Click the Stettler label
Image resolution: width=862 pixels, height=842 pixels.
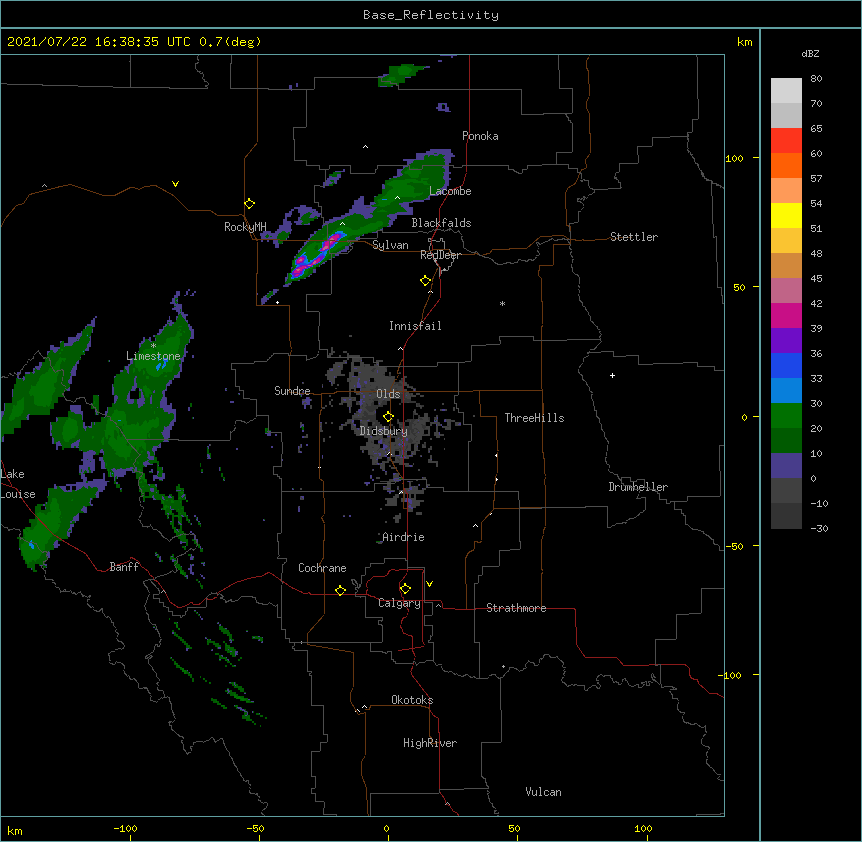pyautogui.click(x=634, y=237)
